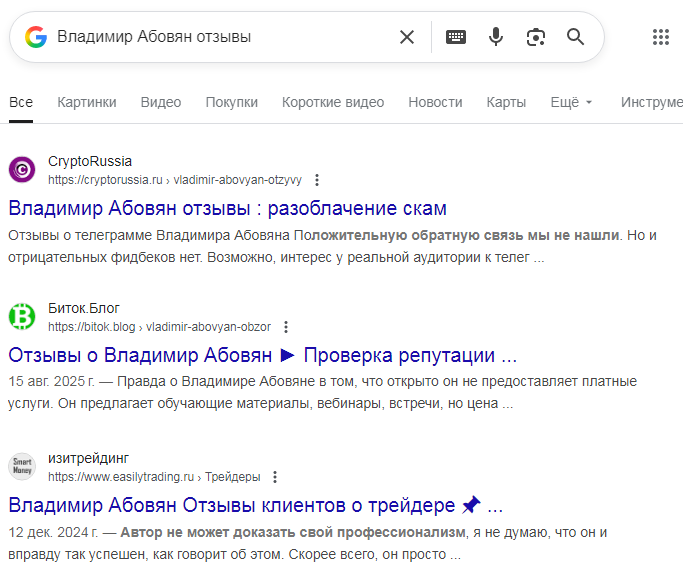The image size is (683, 571).
Task: Open Google Lens image search
Action: [536, 37]
